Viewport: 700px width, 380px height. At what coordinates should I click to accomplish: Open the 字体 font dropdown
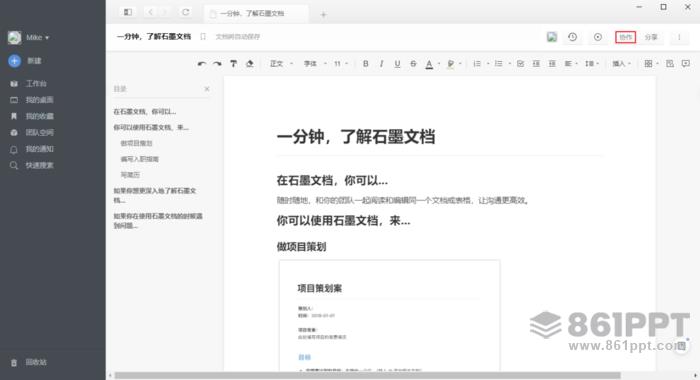[315, 64]
